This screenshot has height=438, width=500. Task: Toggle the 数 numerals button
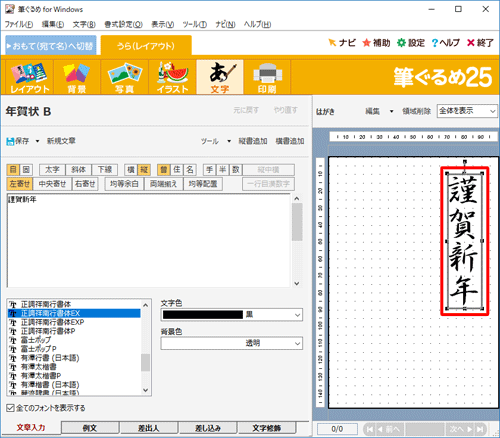click(236, 170)
